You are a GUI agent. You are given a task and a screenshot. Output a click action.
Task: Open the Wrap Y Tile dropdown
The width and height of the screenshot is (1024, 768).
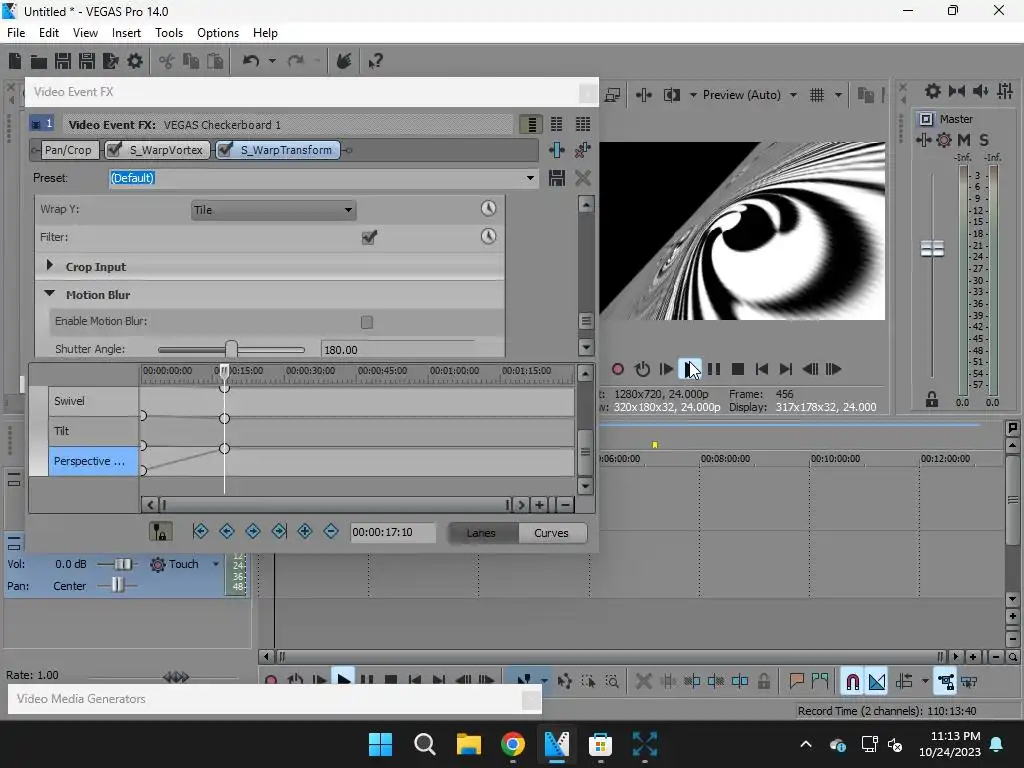point(274,210)
